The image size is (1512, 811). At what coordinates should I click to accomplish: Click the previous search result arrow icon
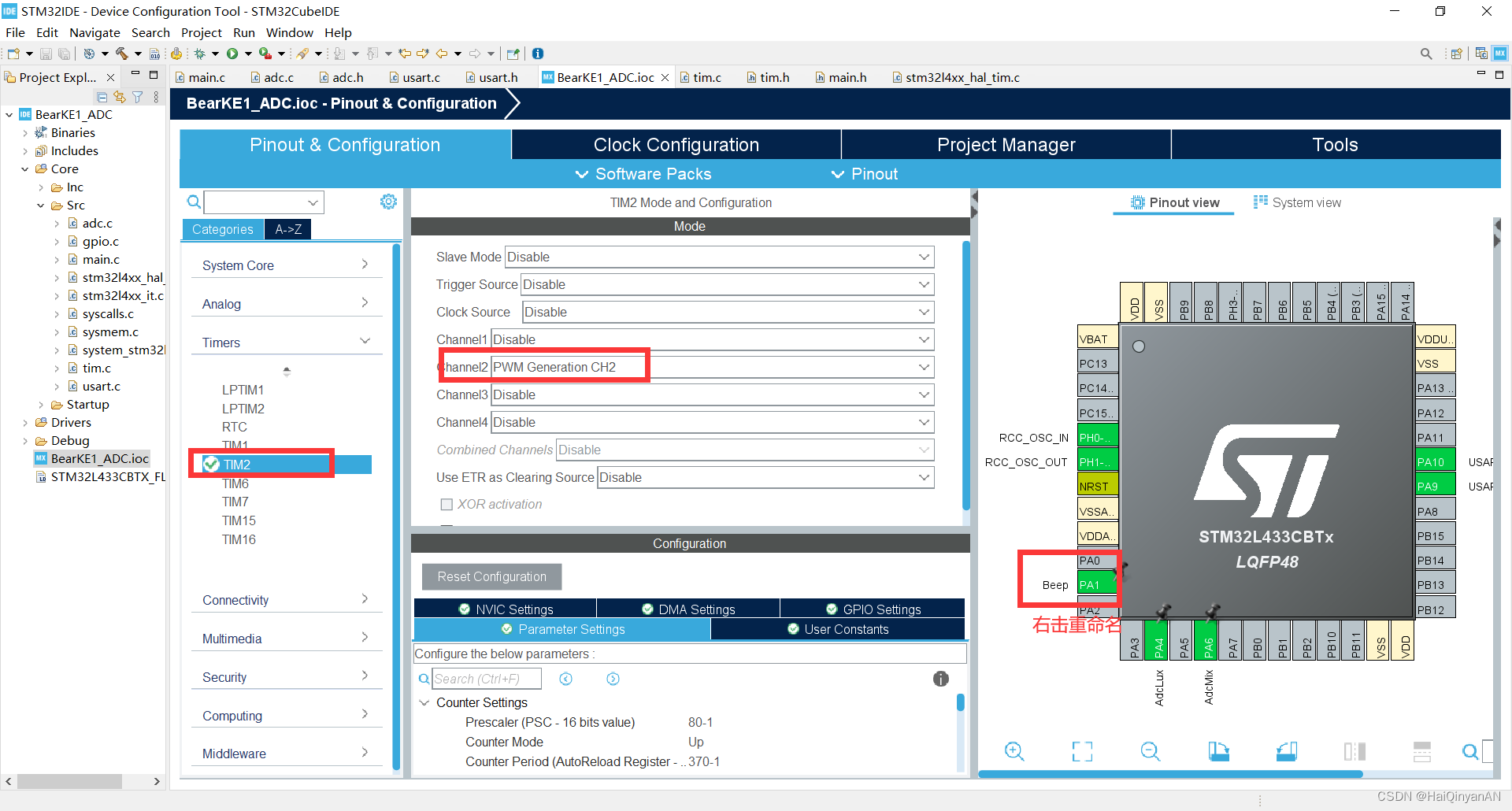click(x=565, y=679)
